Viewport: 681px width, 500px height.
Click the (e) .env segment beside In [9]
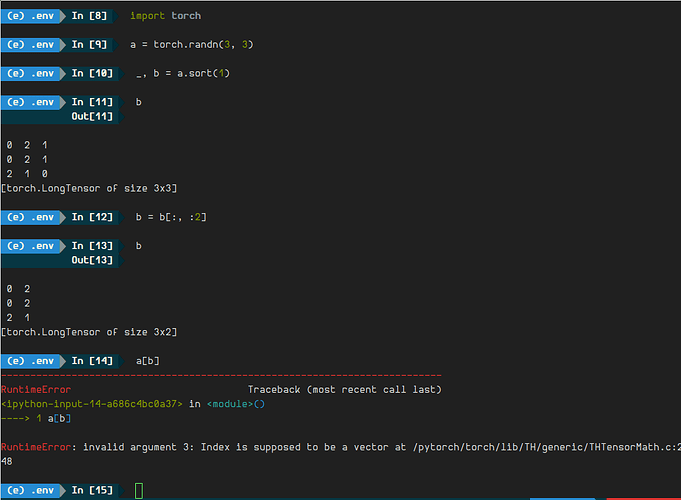coord(30,45)
